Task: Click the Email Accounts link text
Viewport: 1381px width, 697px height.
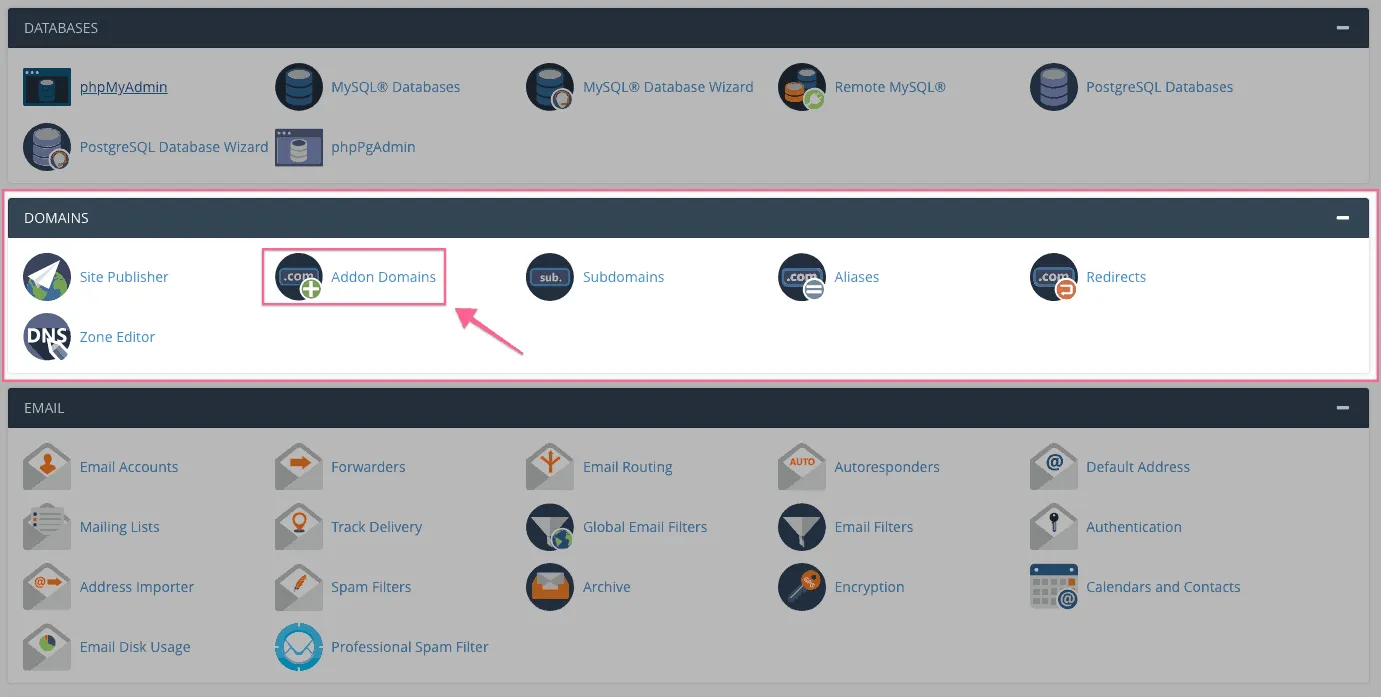Action: tap(129, 467)
